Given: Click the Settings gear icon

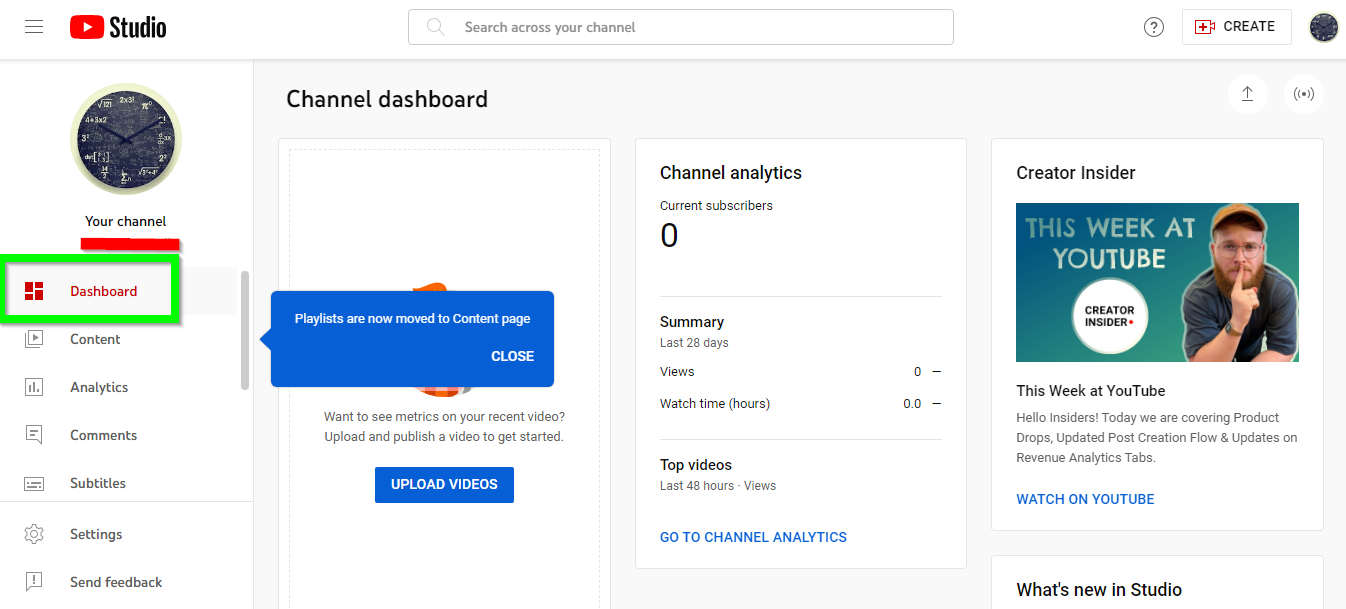Looking at the screenshot, I should 34,534.
